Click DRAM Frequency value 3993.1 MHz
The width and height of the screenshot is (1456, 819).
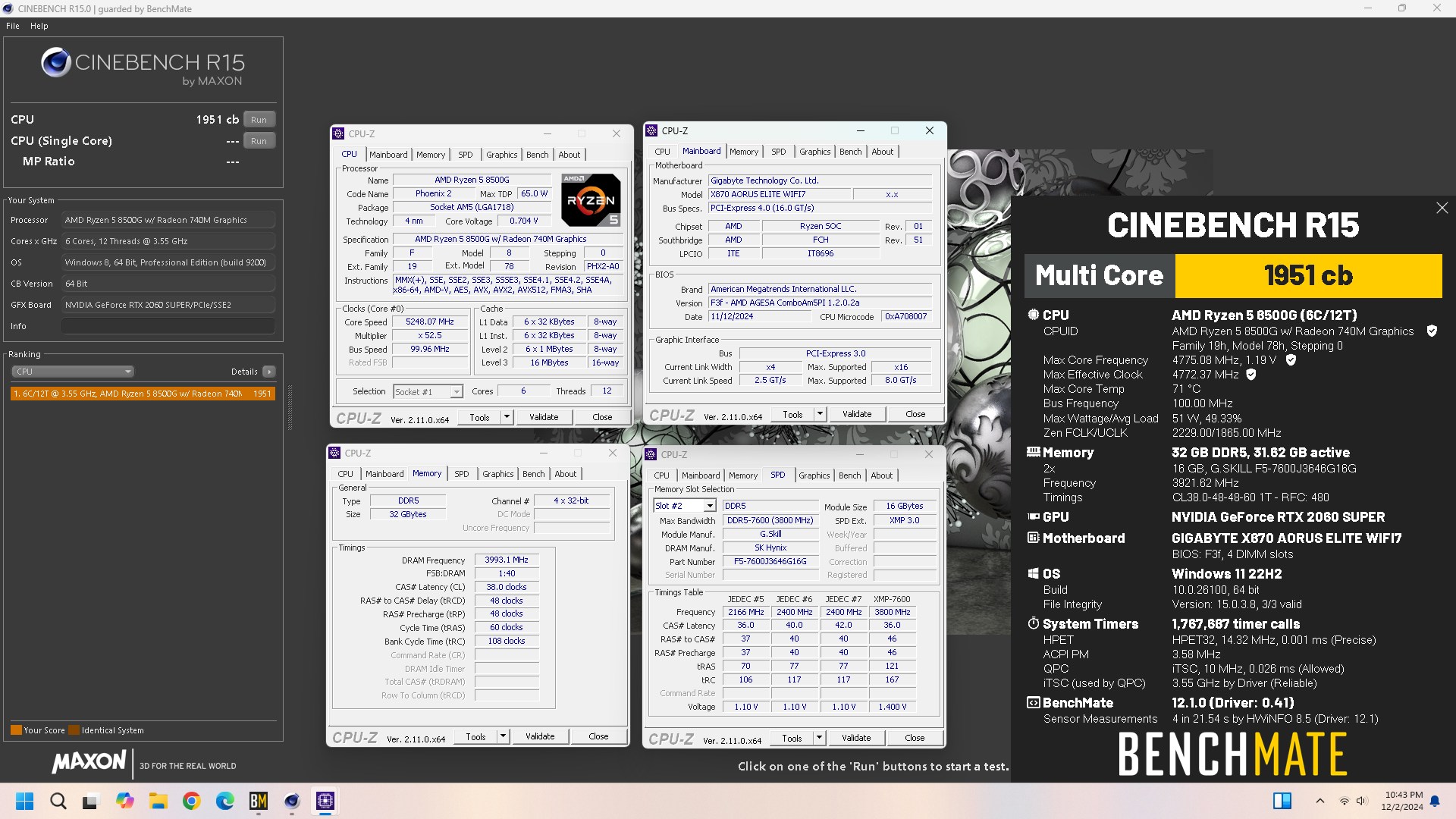point(507,560)
